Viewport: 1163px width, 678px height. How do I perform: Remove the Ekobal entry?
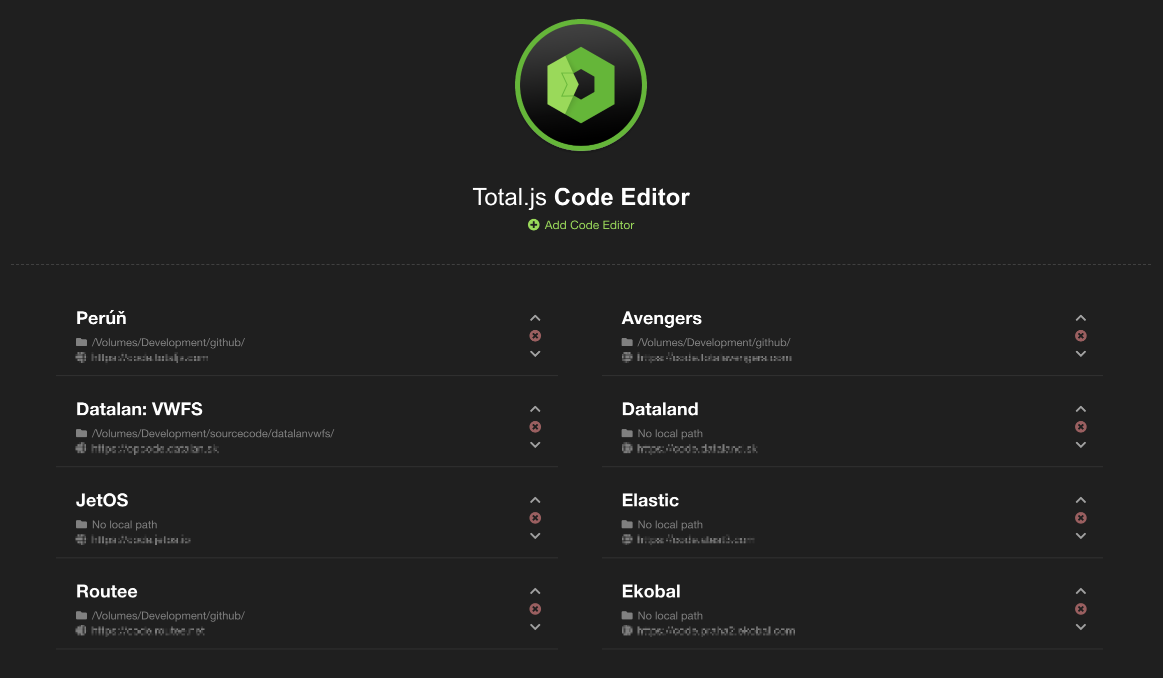point(1081,610)
